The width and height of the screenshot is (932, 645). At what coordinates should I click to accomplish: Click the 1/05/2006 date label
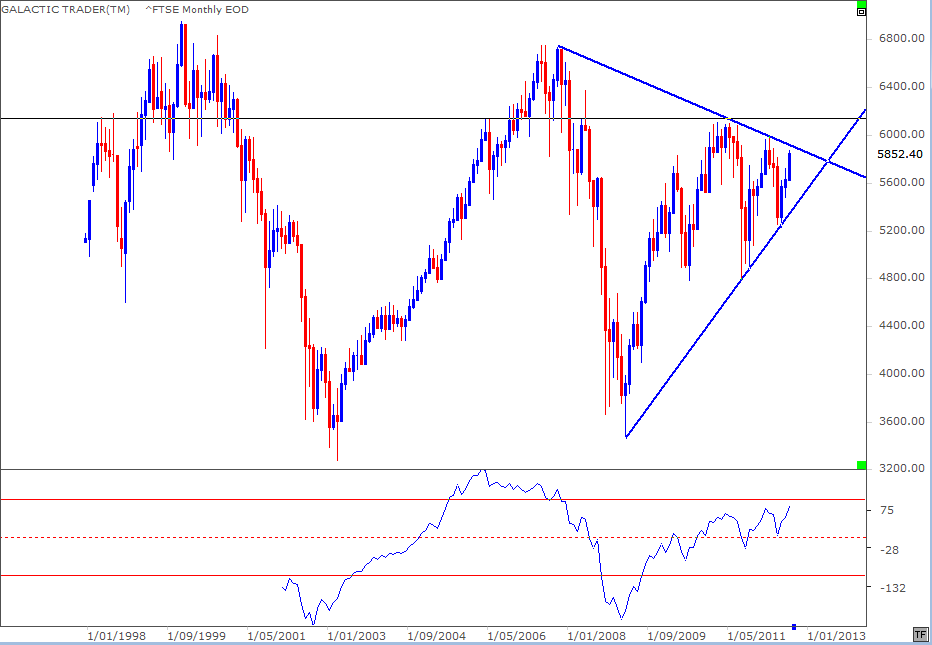[517, 636]
